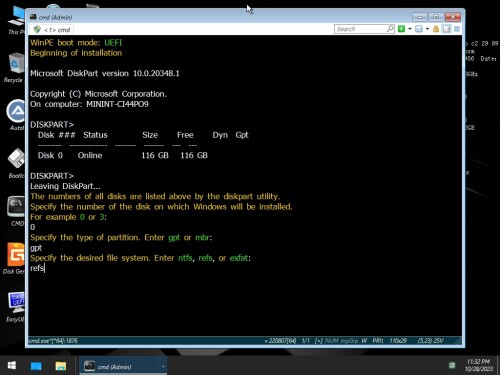500x375 pixels.
Task: Click the shield icon on the cmd tab
Action: (37, 30)
